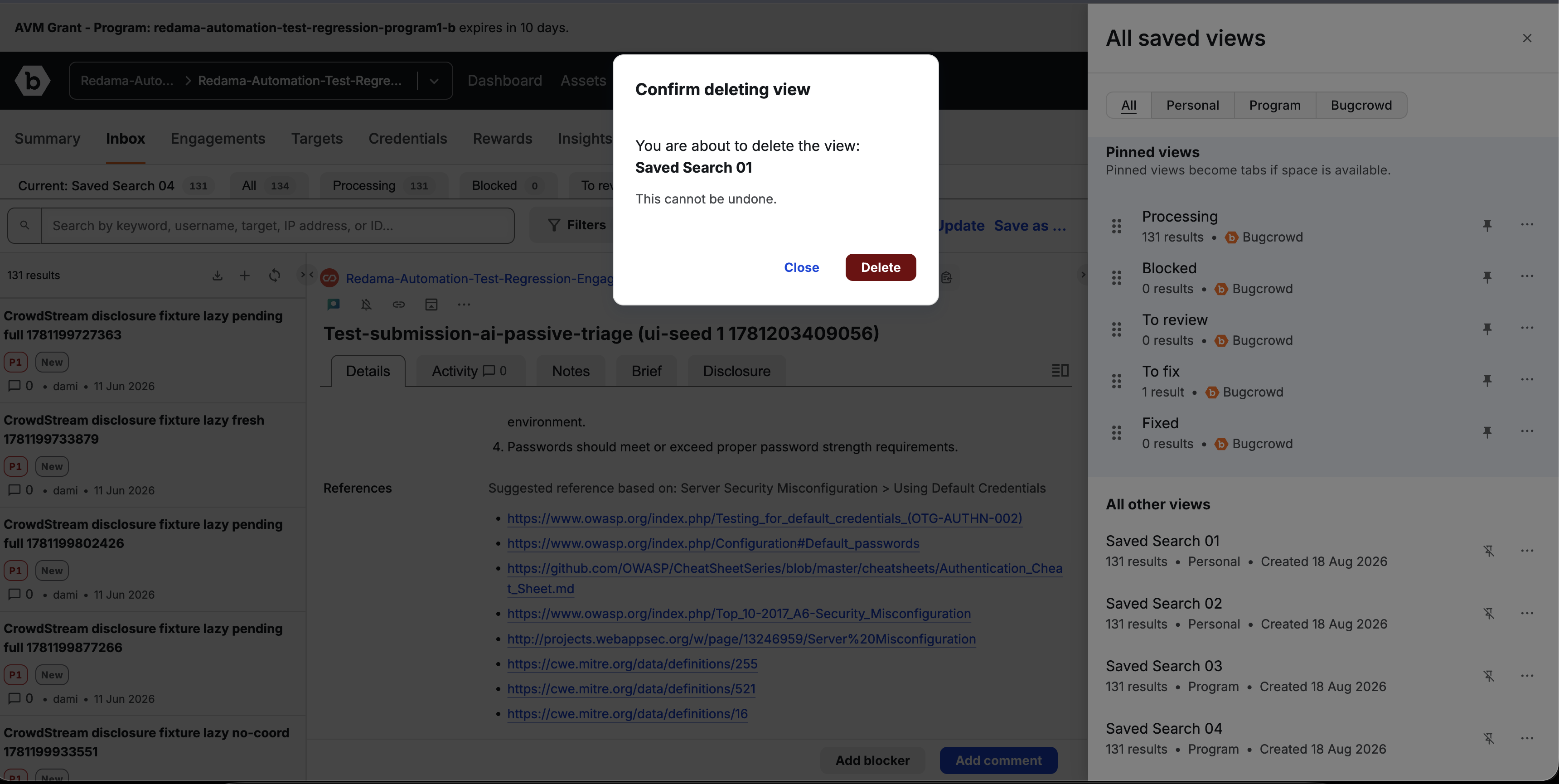
Task: Unpin the To review pinned view
Action: coord(1487,329)
